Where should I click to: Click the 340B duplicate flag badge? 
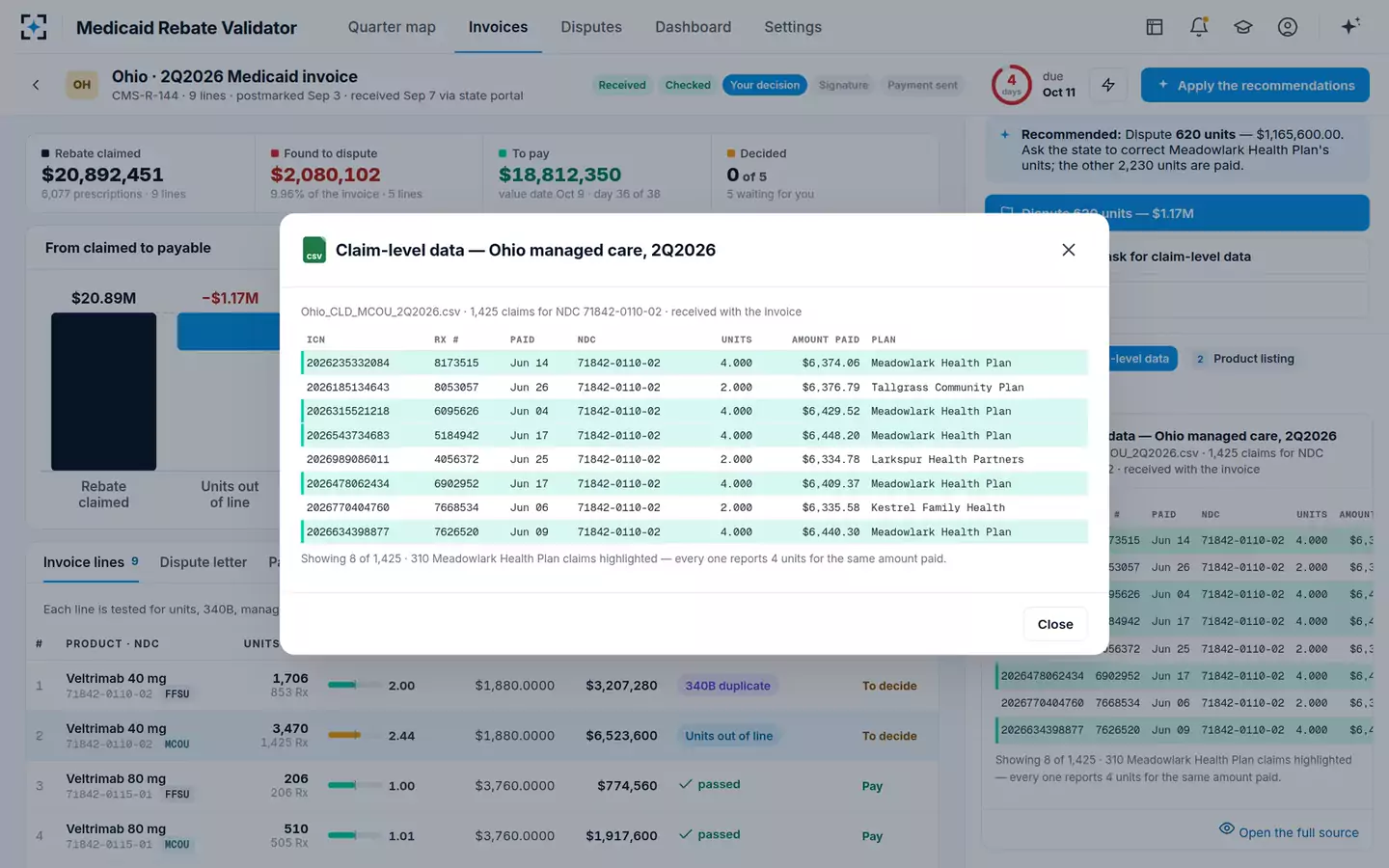(x=728, y=686)
